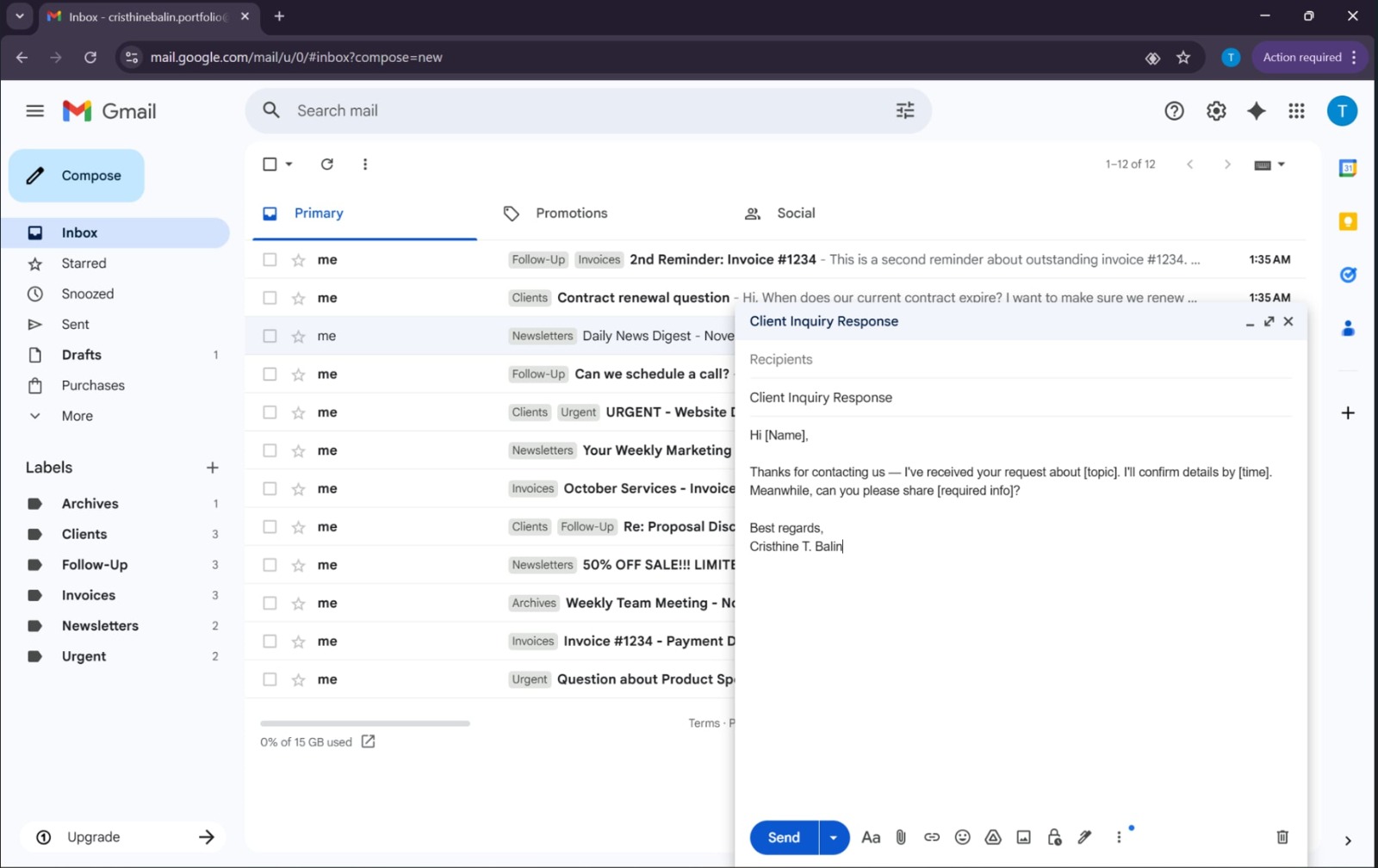Open more send options arrow

(834, 838)
